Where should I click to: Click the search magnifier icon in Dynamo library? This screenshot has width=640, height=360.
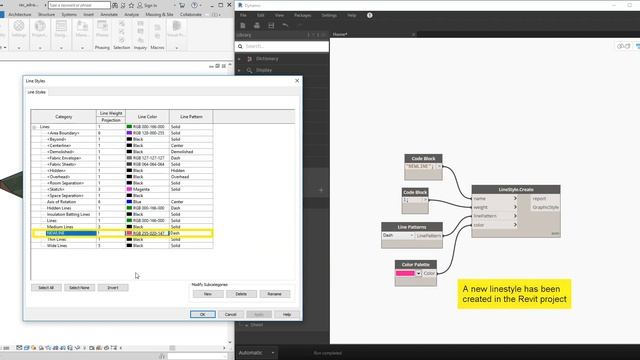tap(240, 46)
